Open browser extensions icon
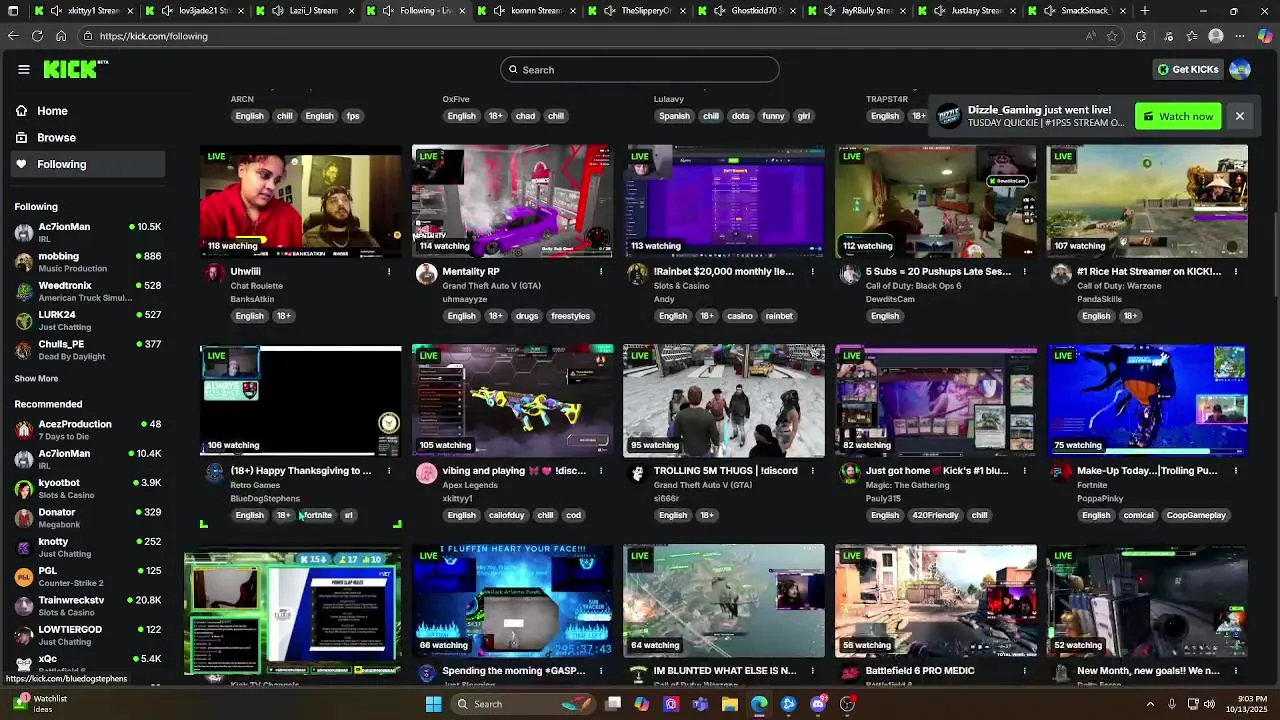Viewport: 1280px width, 720px height. coord(1141,36)
